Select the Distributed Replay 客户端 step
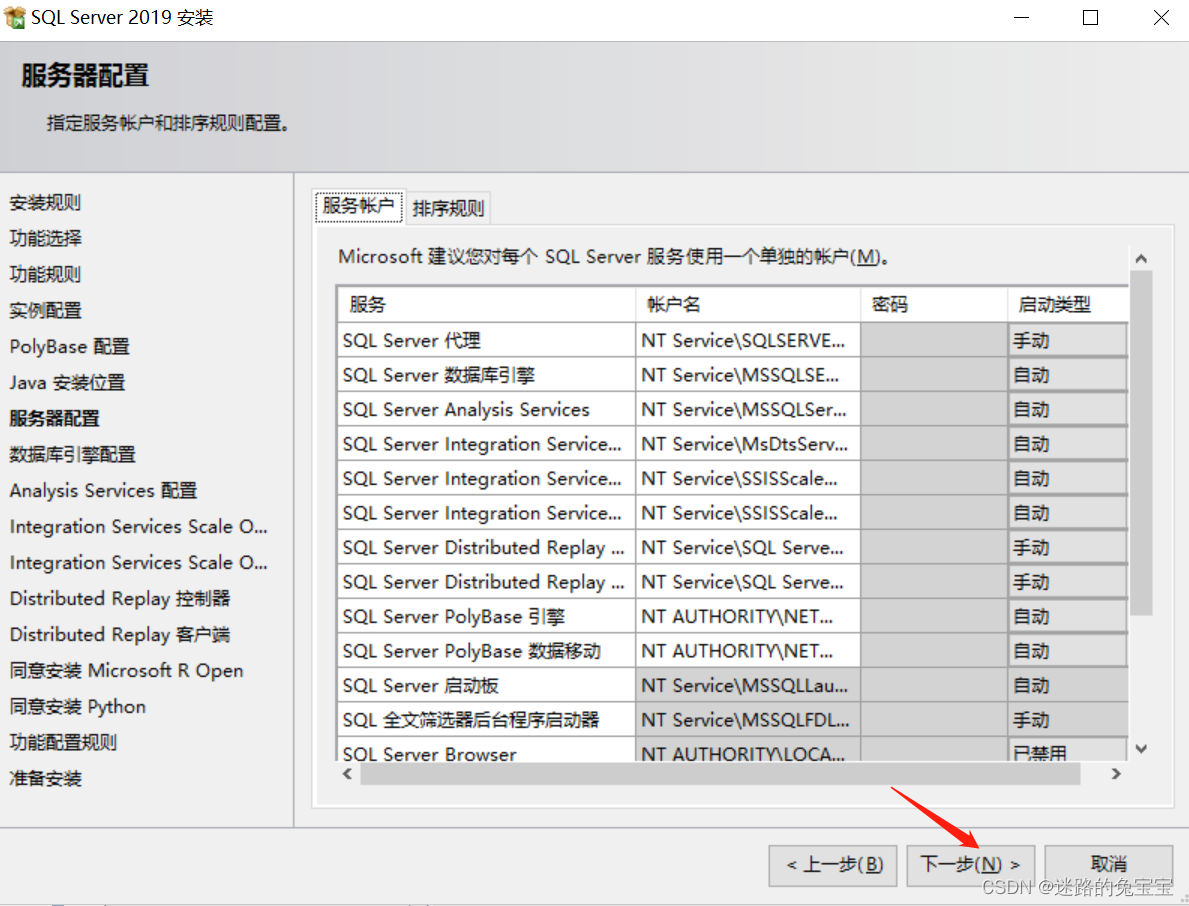This screenshot has height=906, width=1189. coord(120,635)
